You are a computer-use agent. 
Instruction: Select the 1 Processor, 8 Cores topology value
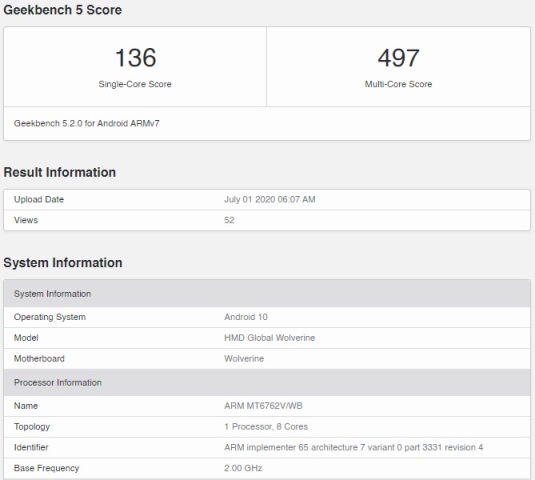pos(266,426)
